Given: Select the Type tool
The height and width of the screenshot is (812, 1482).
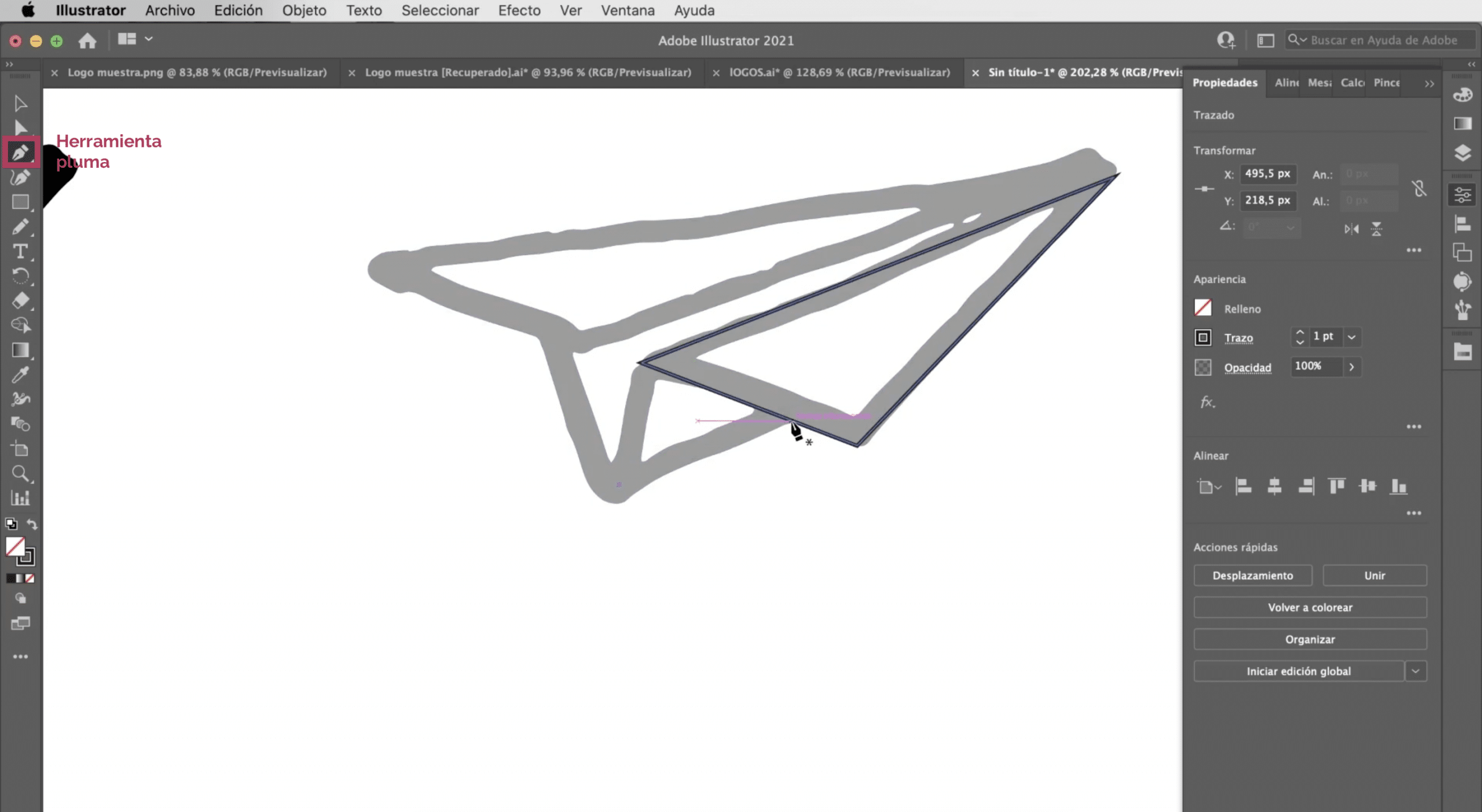Looking at the screenshot, I should click(x=20, y=251).
